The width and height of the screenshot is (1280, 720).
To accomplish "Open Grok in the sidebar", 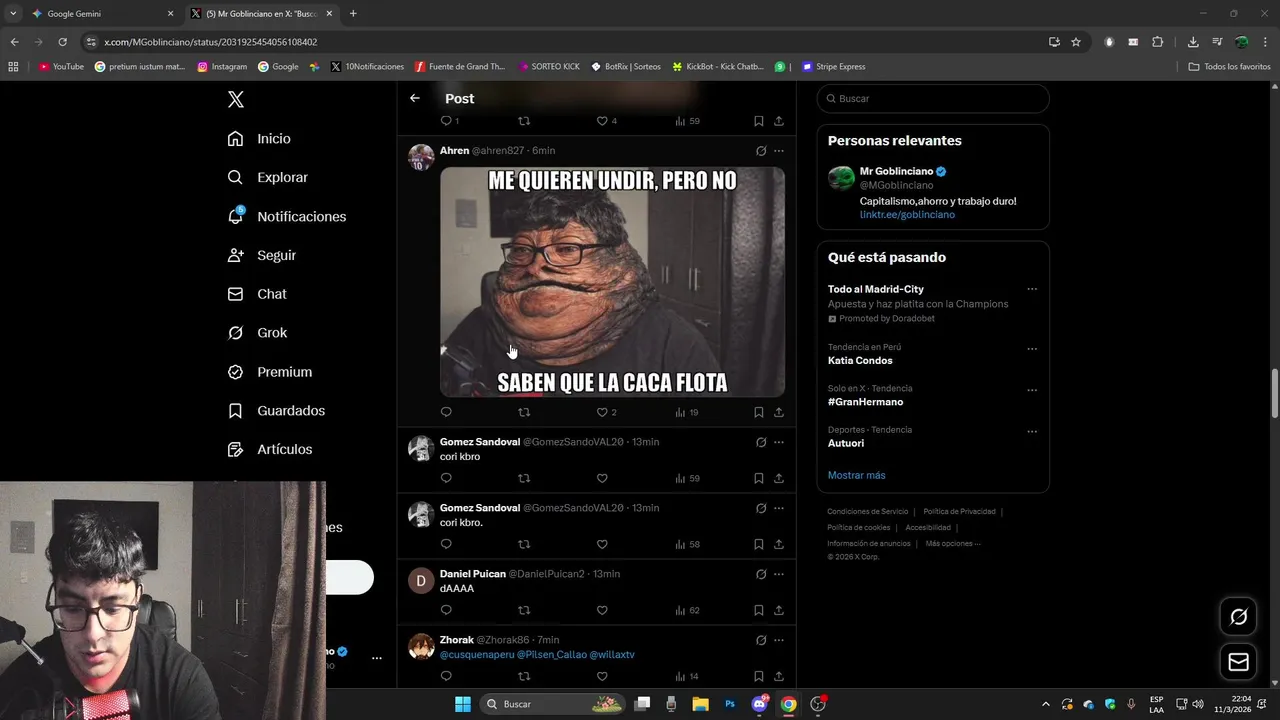I will (257, 333).
